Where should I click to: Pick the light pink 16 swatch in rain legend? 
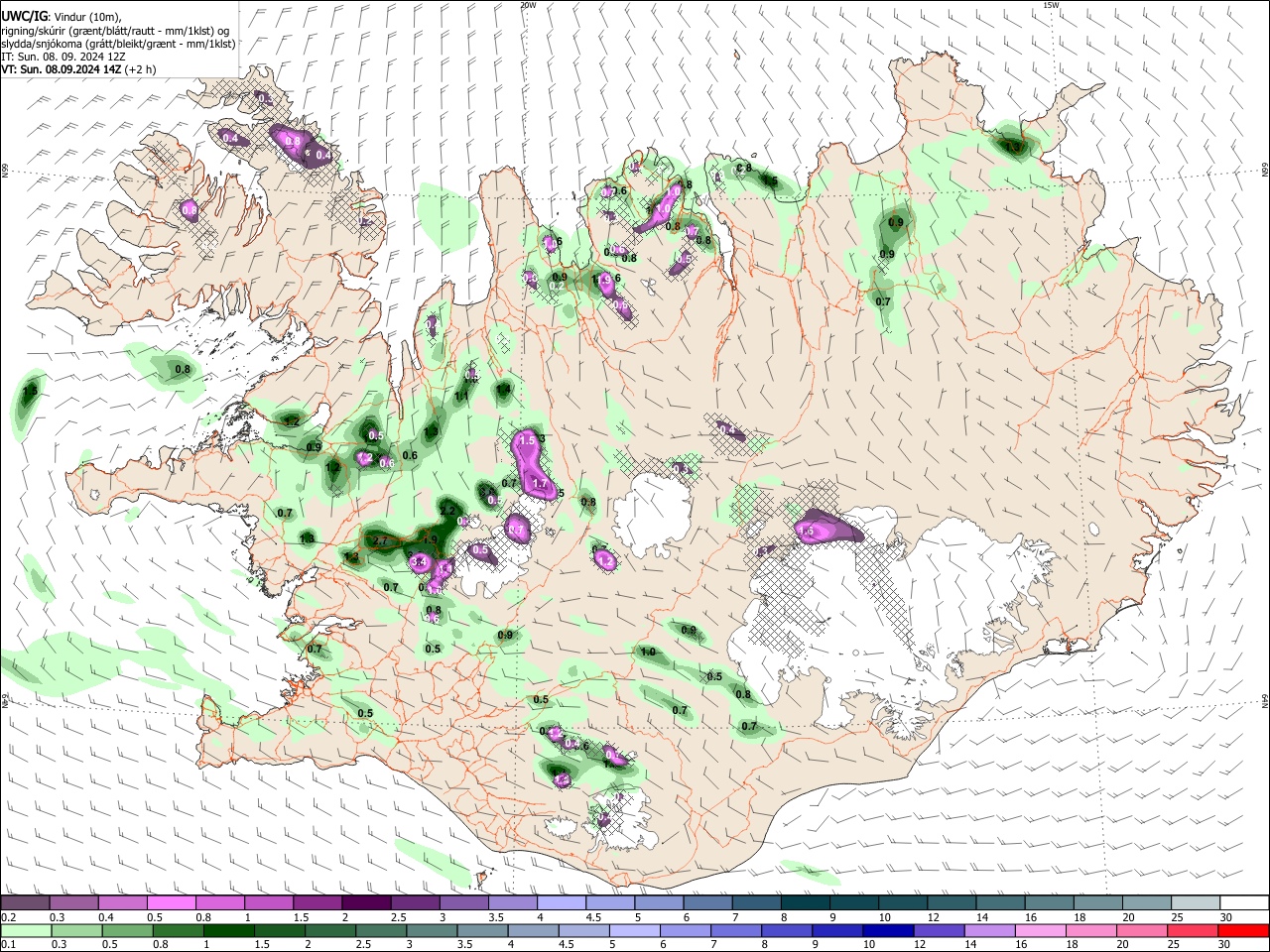pos(1041,931)
